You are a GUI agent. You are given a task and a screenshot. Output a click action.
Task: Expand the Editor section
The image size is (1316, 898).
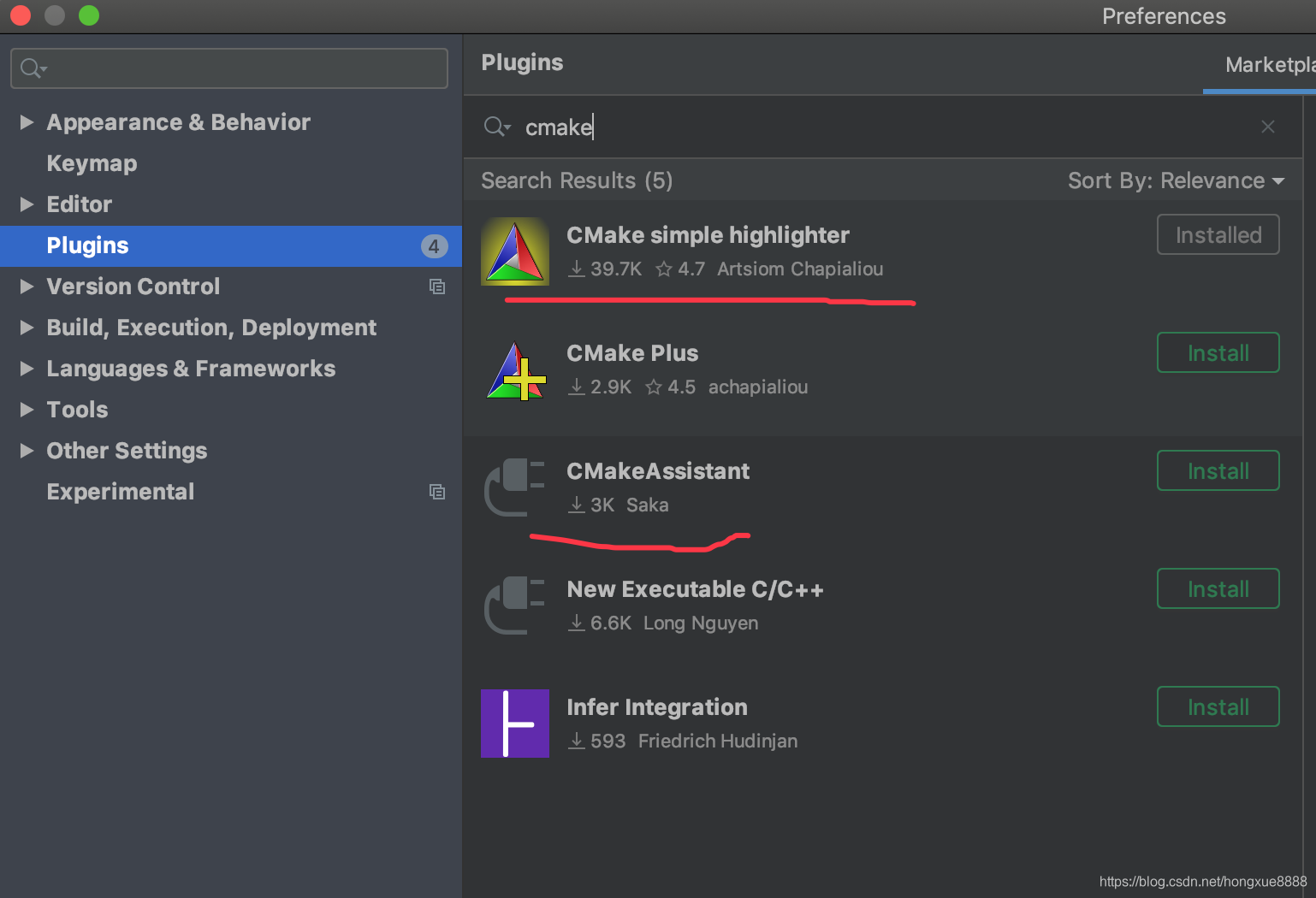pos(27,204)
